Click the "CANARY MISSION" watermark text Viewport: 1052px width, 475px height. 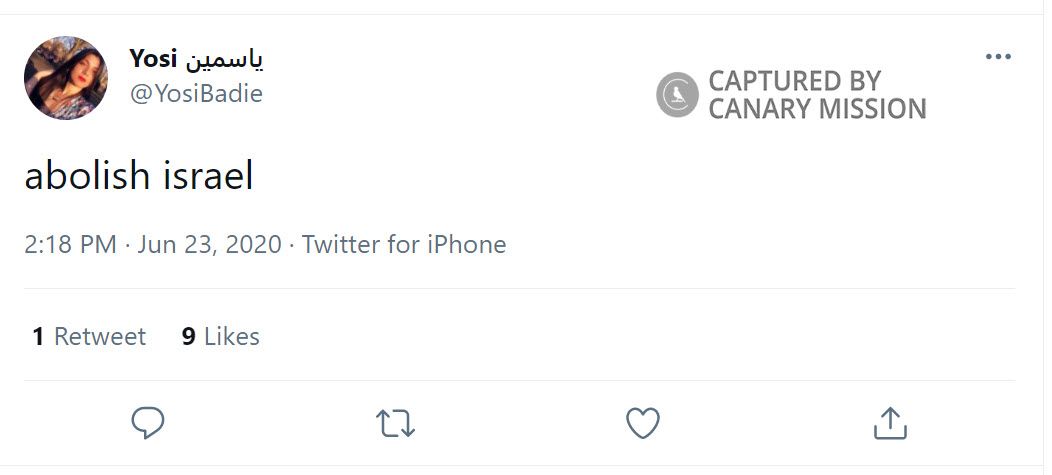[817, 108]
